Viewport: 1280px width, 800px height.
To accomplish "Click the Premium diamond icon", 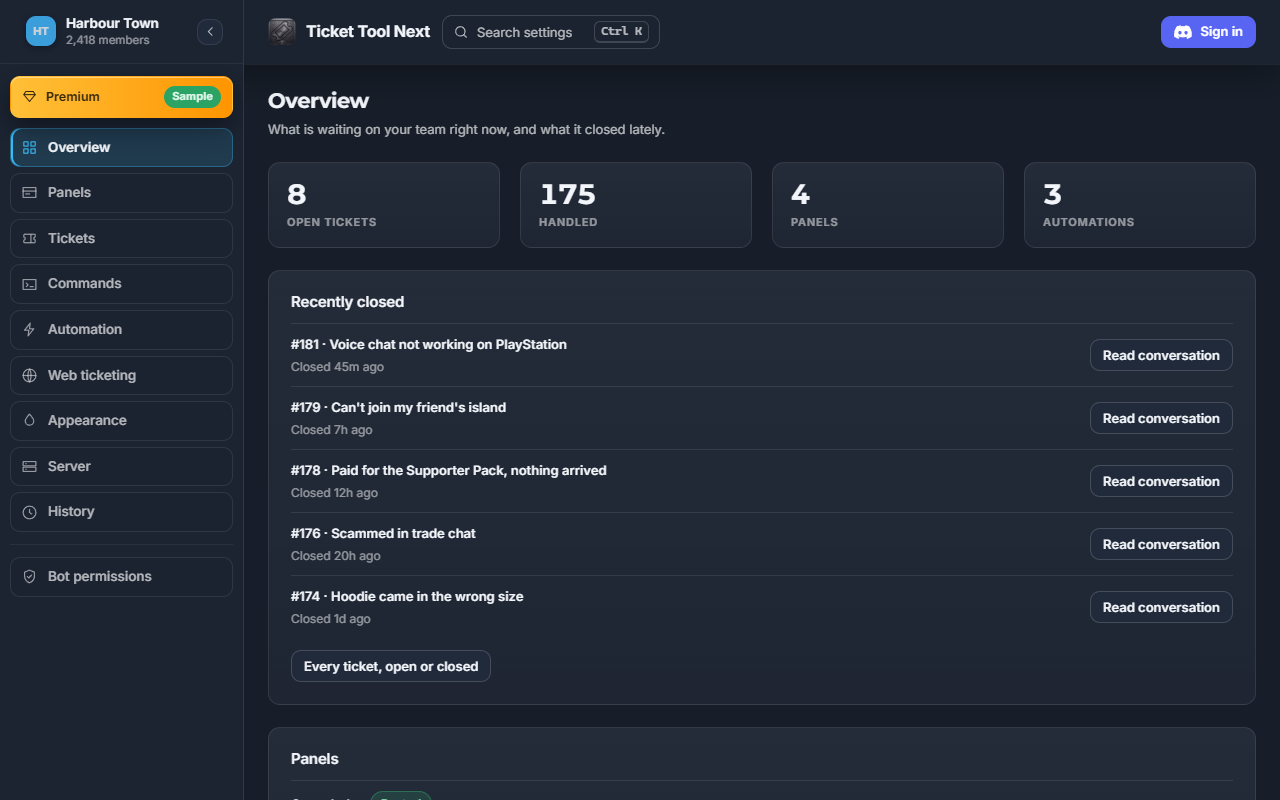I will pyautogui.click(x=29, y=97).
